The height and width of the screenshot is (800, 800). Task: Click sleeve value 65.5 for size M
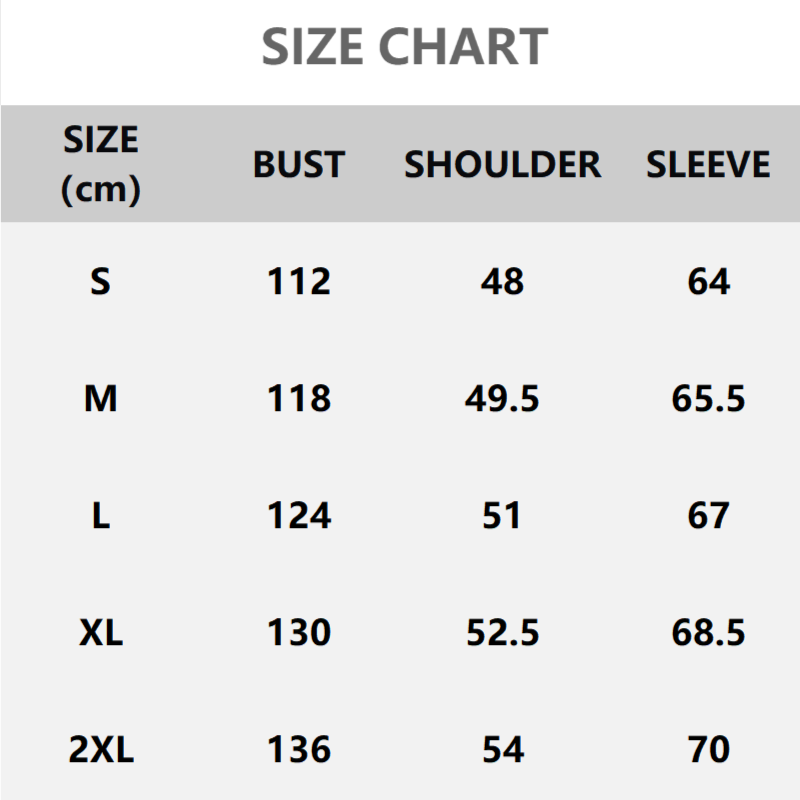(708, 399)
